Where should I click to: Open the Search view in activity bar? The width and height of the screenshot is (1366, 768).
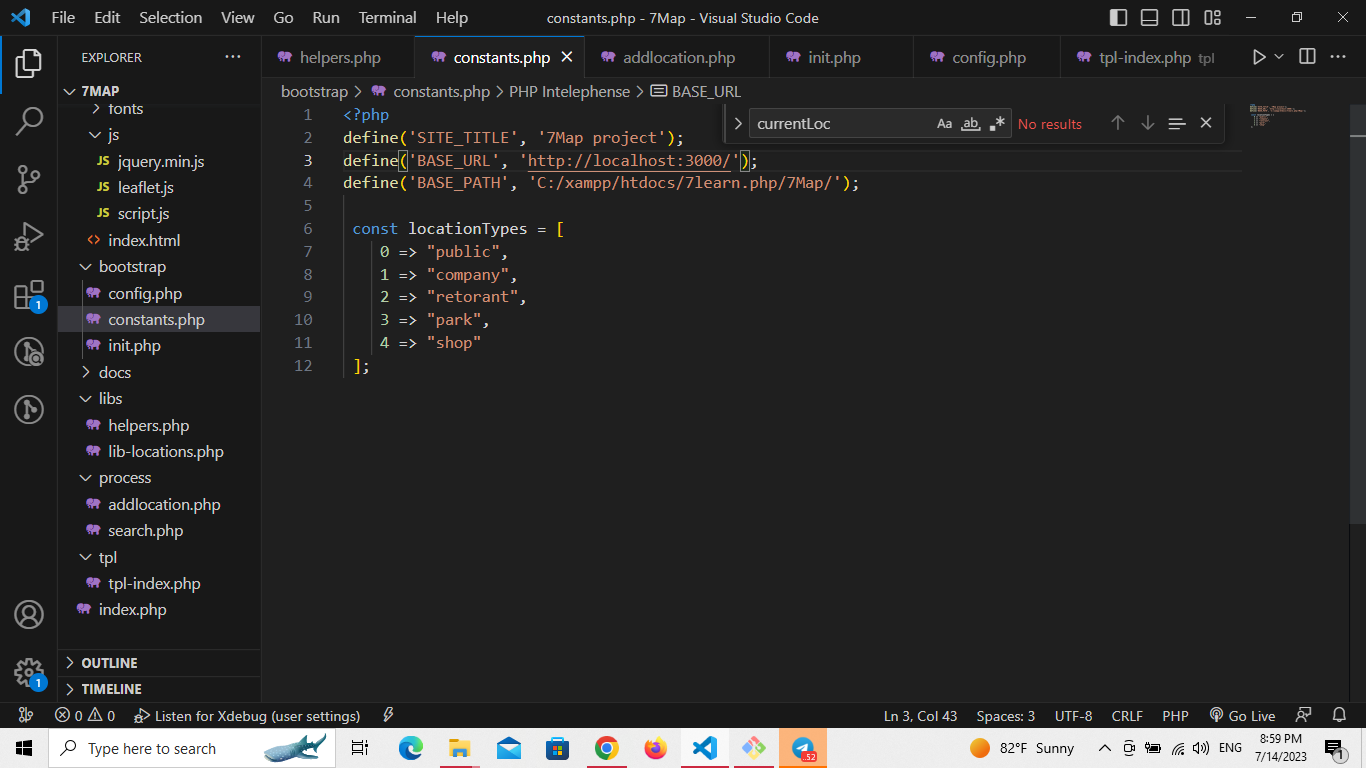pos(29,121)
